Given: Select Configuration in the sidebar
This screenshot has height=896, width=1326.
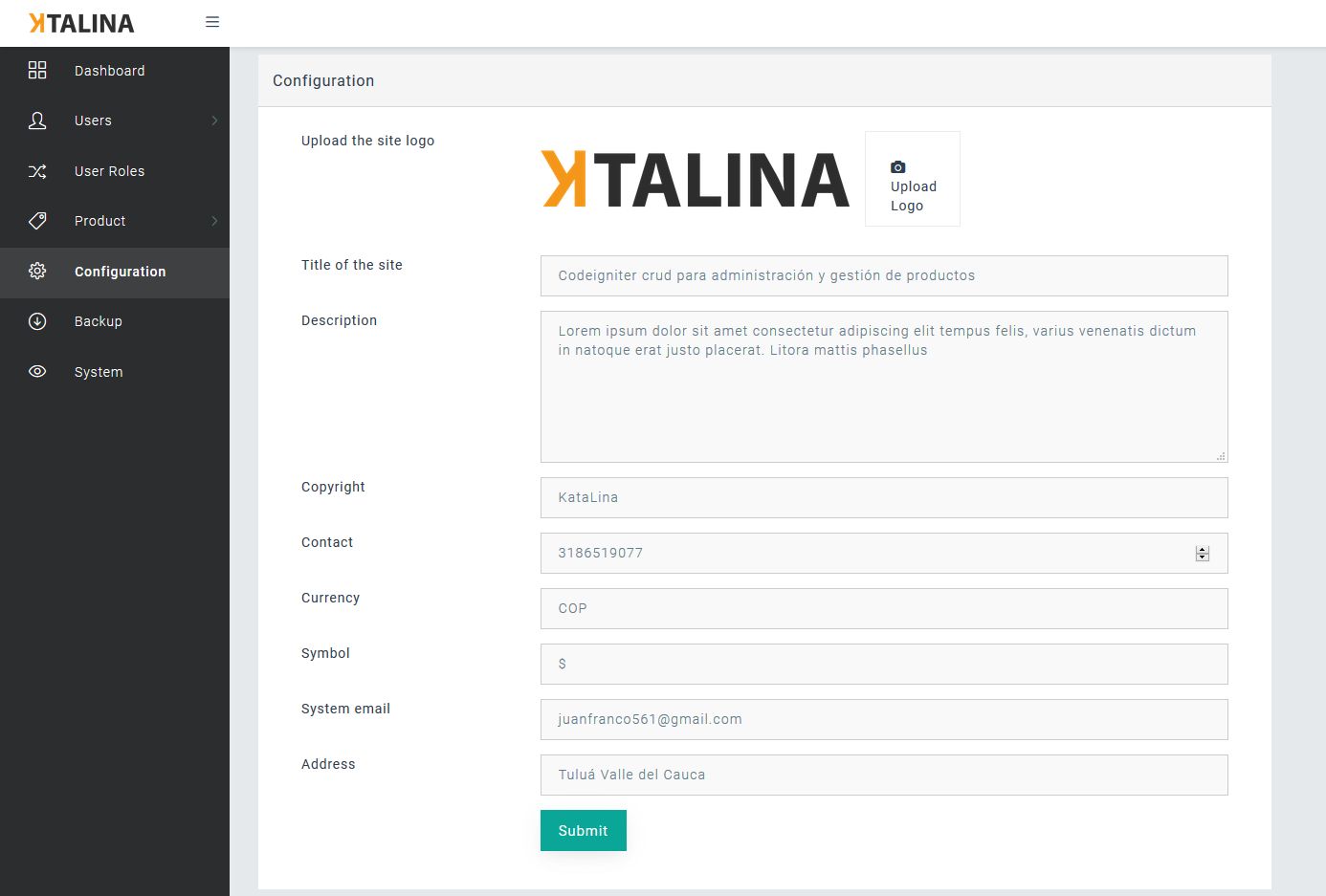Looking at the screenshot, I should (x=115, y=272).
